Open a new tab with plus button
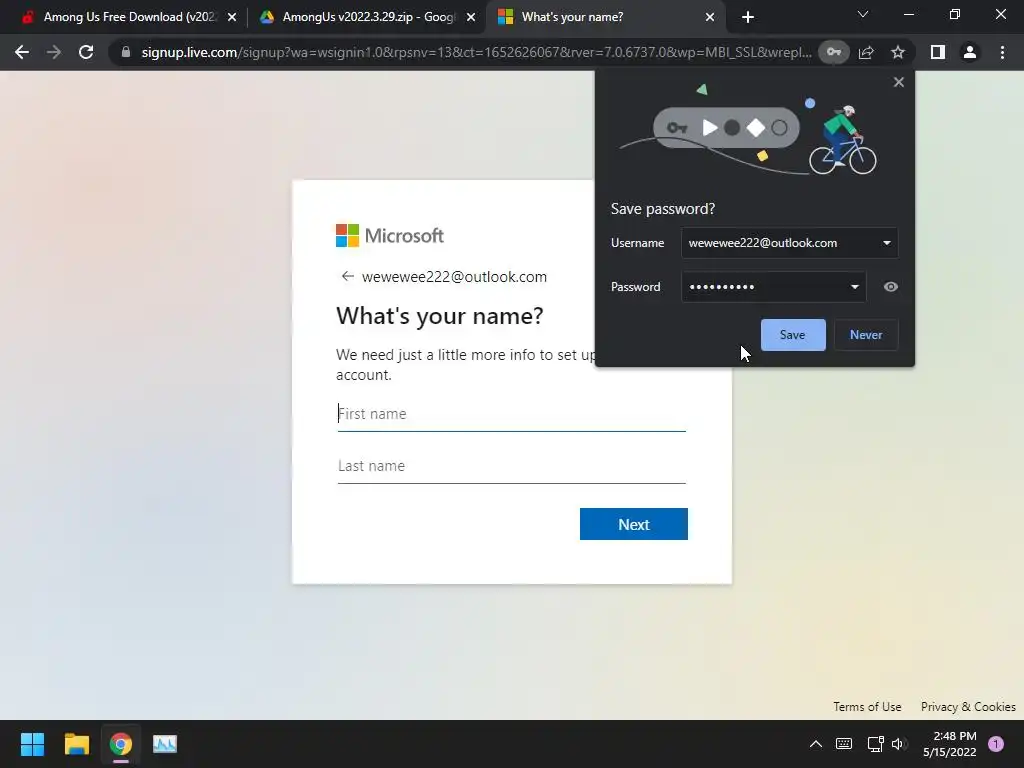This screenshot has height=768, width=1024. [748, 17]
